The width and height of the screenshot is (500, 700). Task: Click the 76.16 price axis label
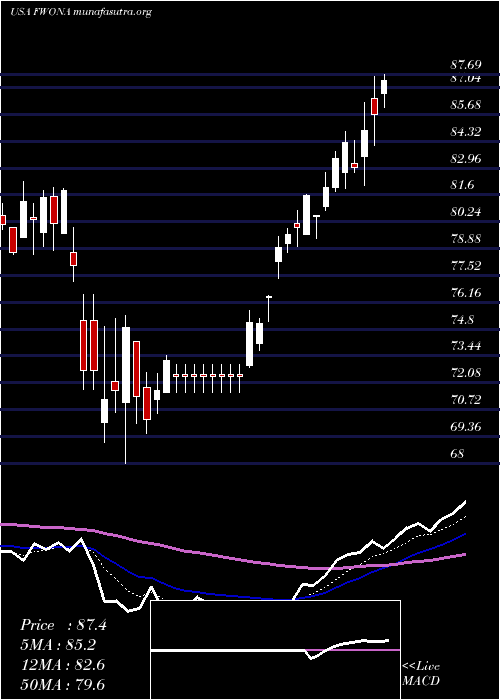[x=466, y=293]
